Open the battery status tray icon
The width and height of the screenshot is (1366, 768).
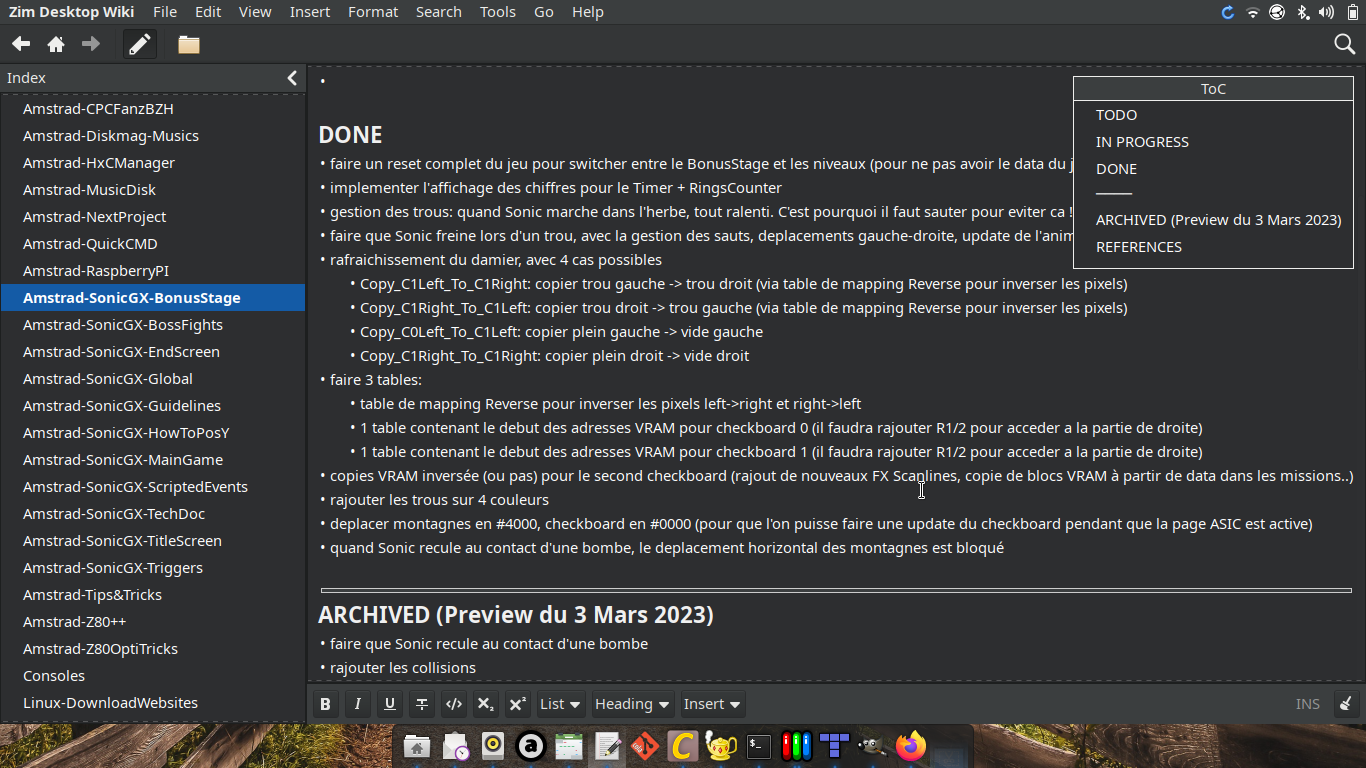(1353, 12)
